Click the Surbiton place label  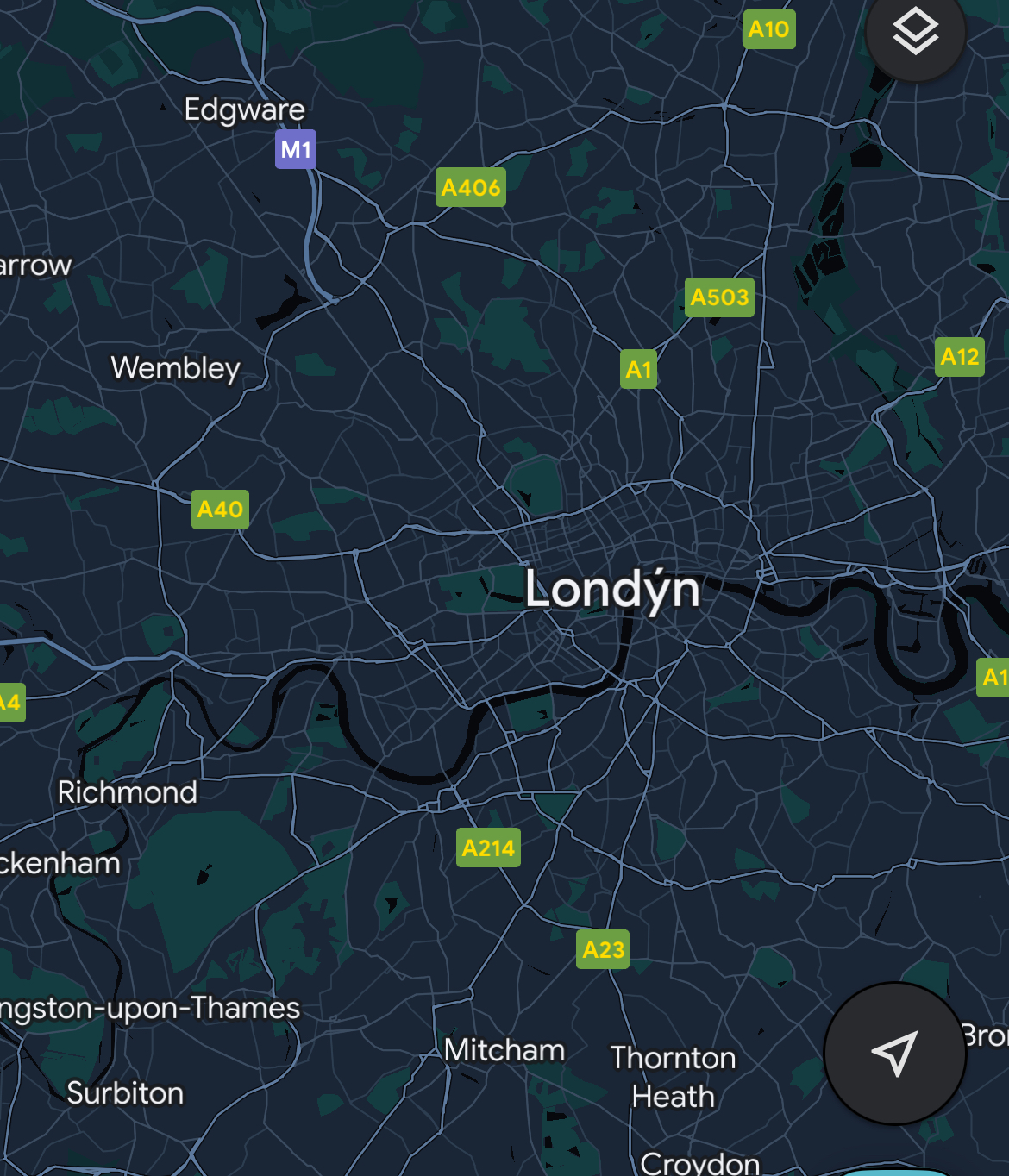(x=125, y=1093)
